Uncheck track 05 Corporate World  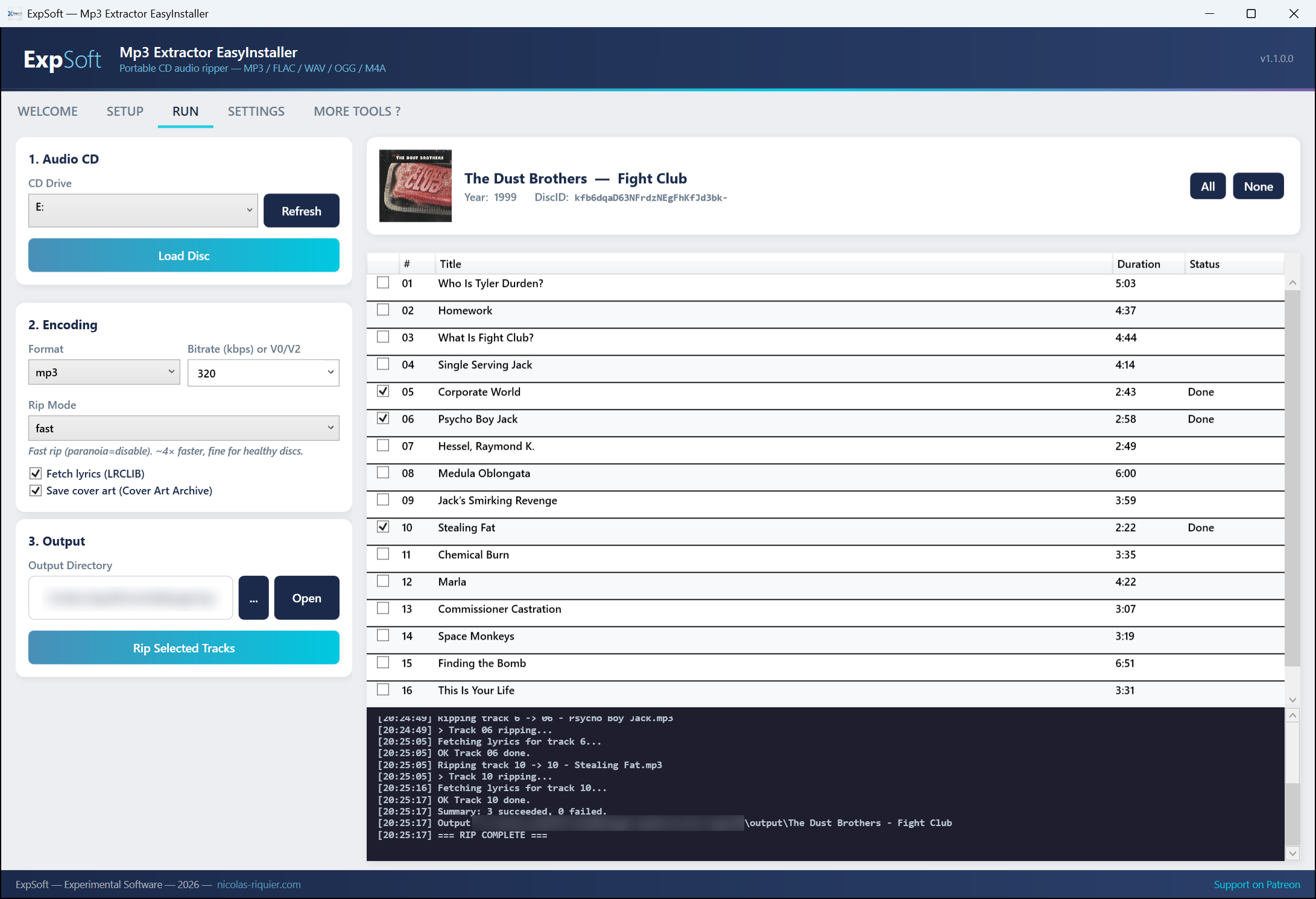coord(383,391)
